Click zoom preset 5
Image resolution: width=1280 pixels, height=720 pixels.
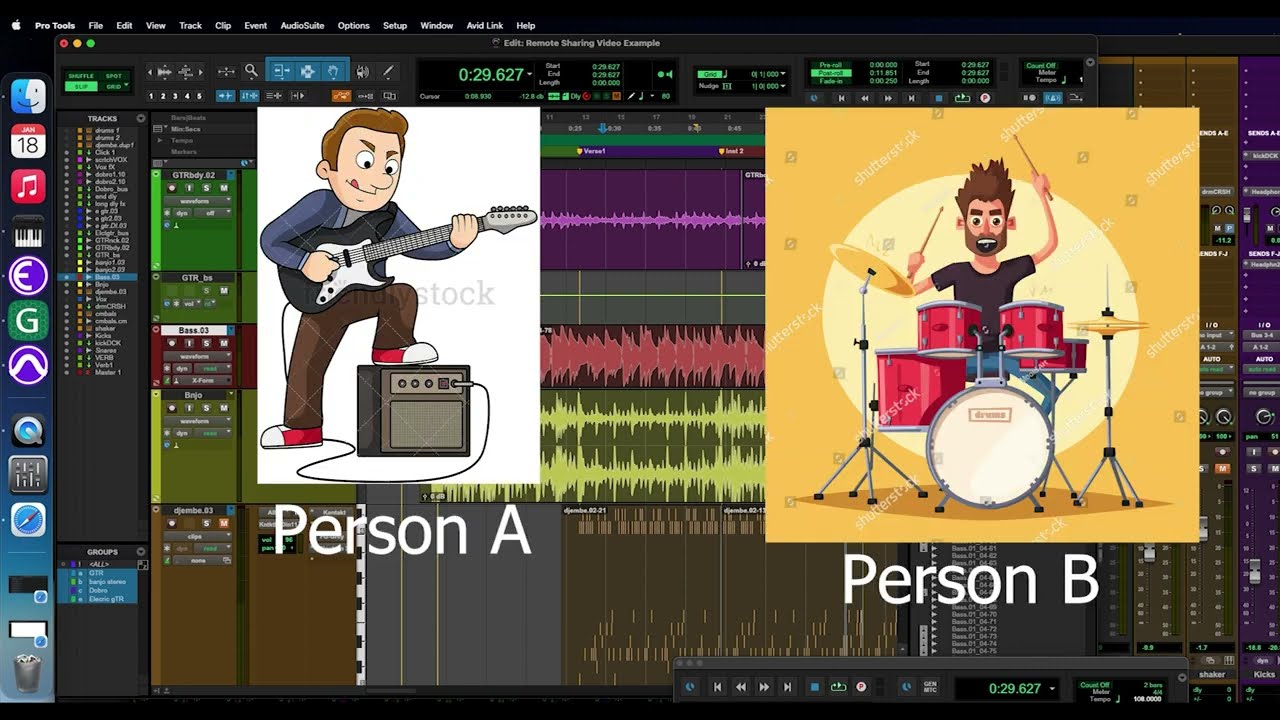click(199, 96)
